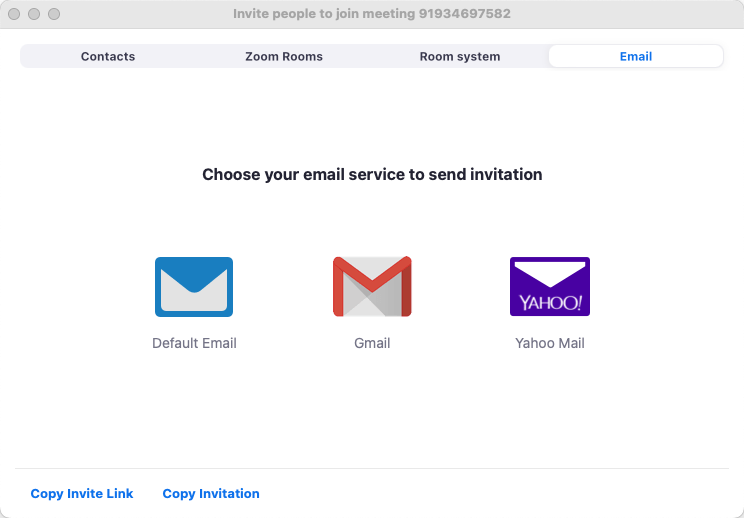The height and width of the screenshot is (518, 744).
Task: Click the 'Default Email' text label
Action: (194, 343)
